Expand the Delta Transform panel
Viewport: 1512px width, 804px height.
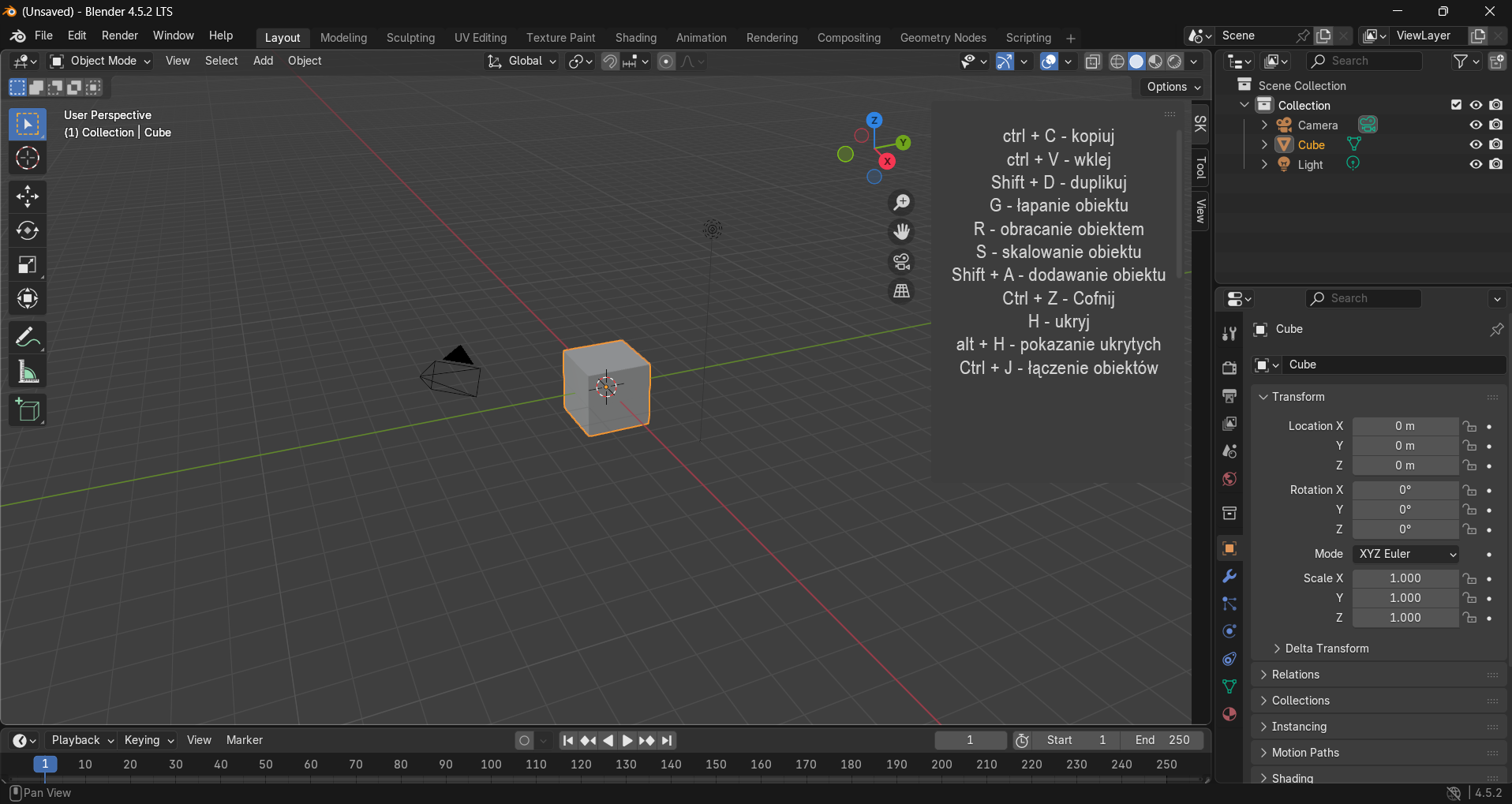(x=1327, y=649)
